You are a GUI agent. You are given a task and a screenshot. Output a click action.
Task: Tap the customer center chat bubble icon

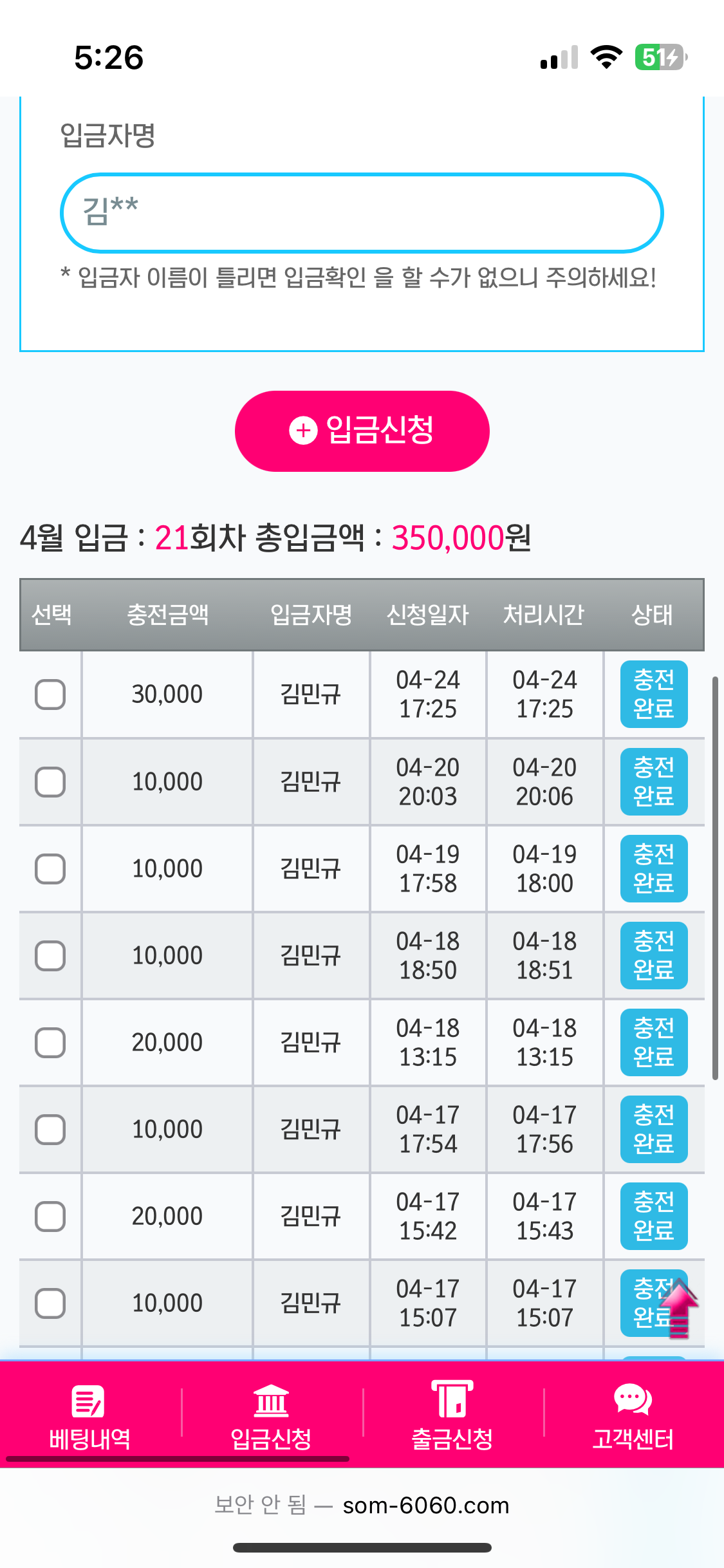(633, 1399)
